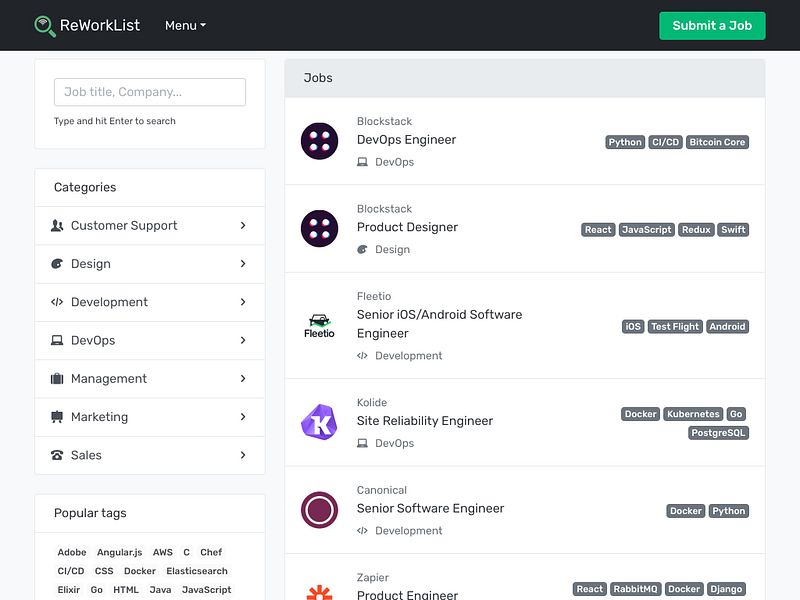Click code icon under Senior Software Engineer
The height and width of the screenshot is (600, 800).
[x=362, y=531]
